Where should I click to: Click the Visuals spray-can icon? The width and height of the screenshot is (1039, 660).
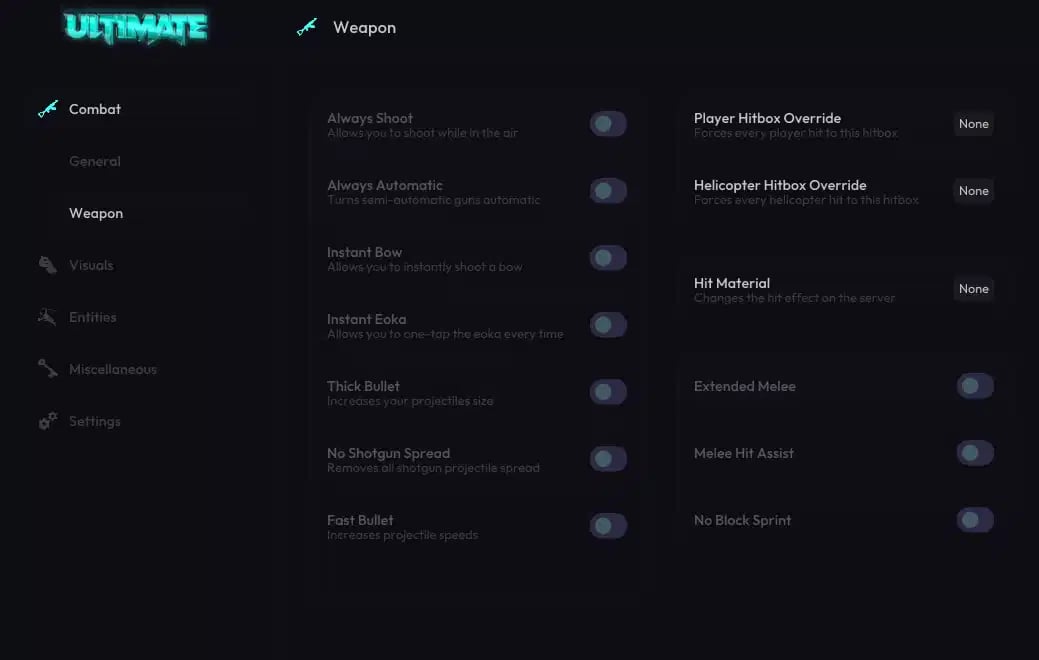click(47, 265)
